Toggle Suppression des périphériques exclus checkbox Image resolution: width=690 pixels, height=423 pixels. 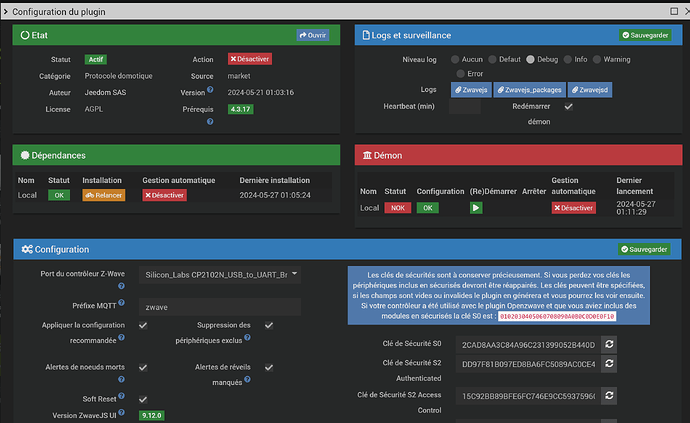click(269, 325)
